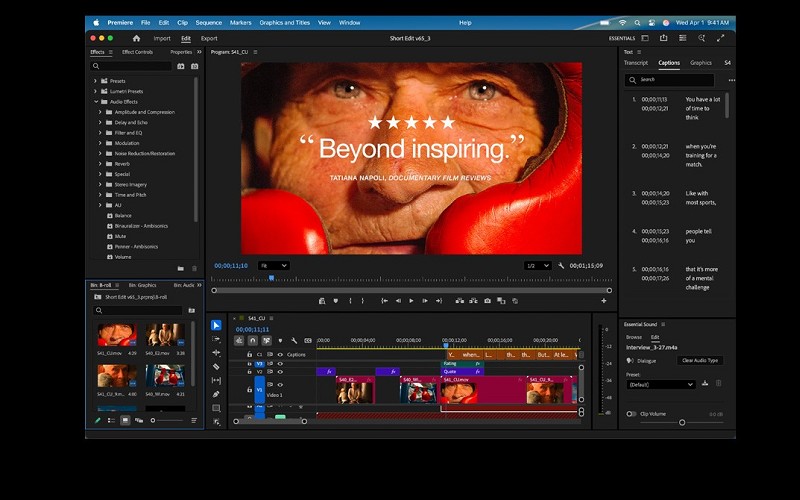The height and width of the screenshot is (500, 800).
Task: Click Import in header bar
Action: coord(162,38)
